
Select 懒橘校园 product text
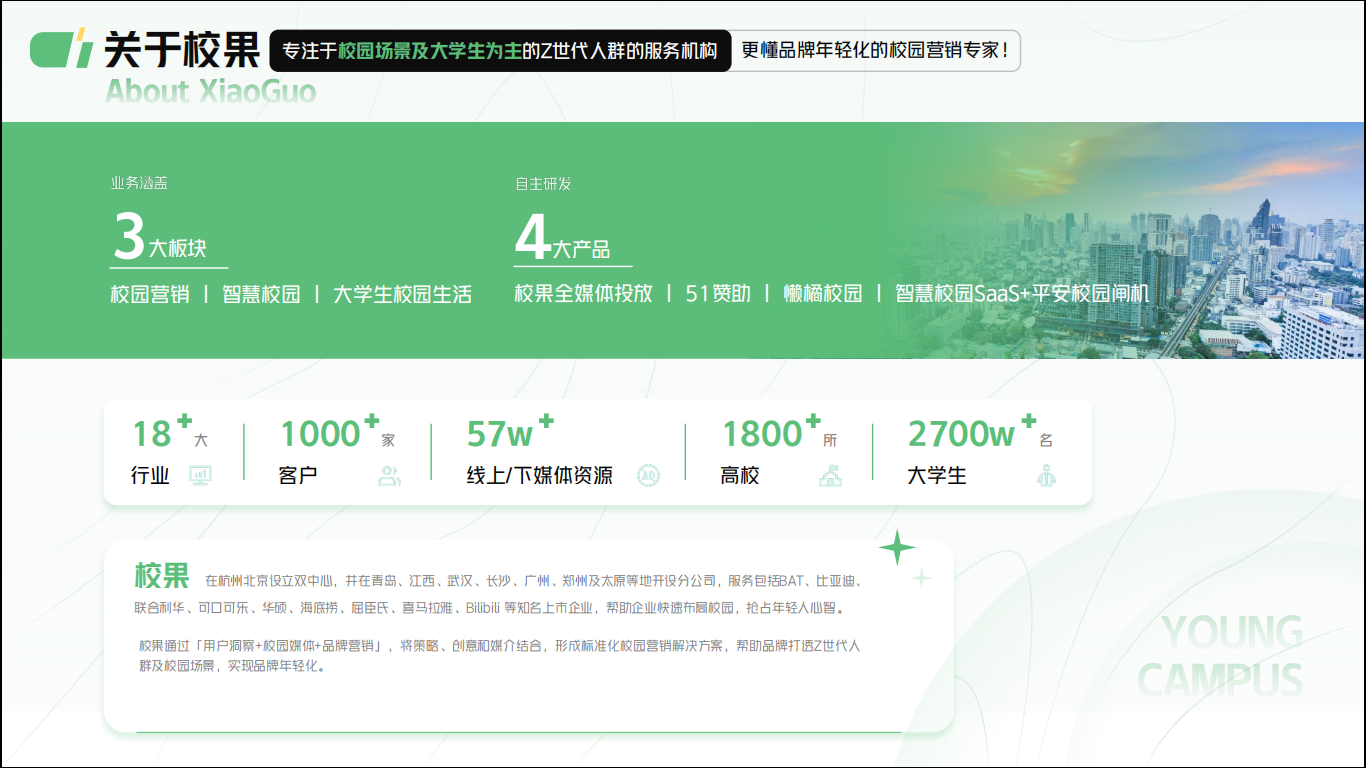823,293
